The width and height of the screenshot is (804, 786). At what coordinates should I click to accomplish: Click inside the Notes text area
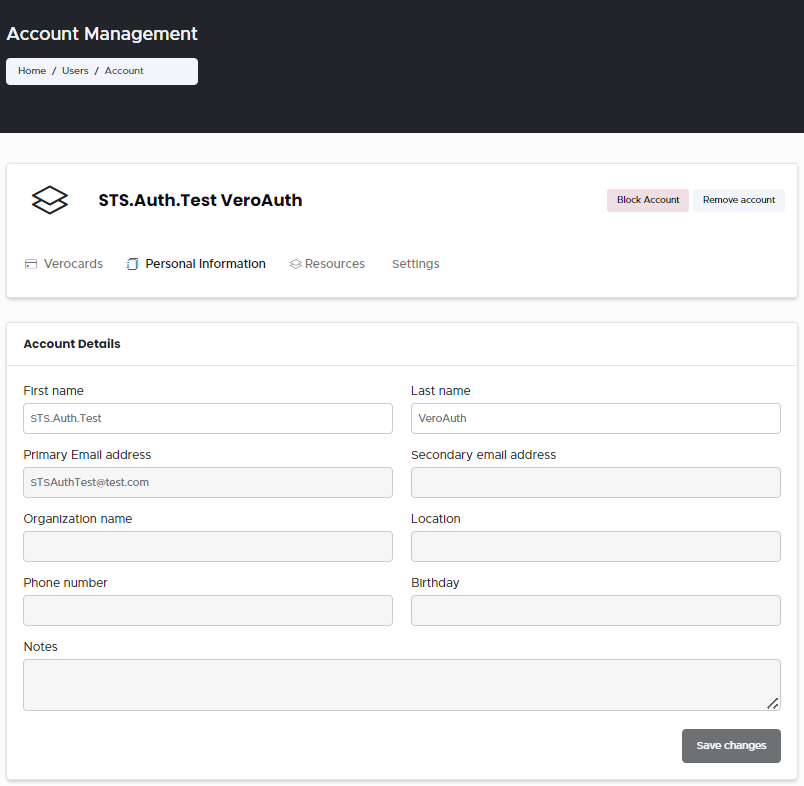[x=400, y=685]
